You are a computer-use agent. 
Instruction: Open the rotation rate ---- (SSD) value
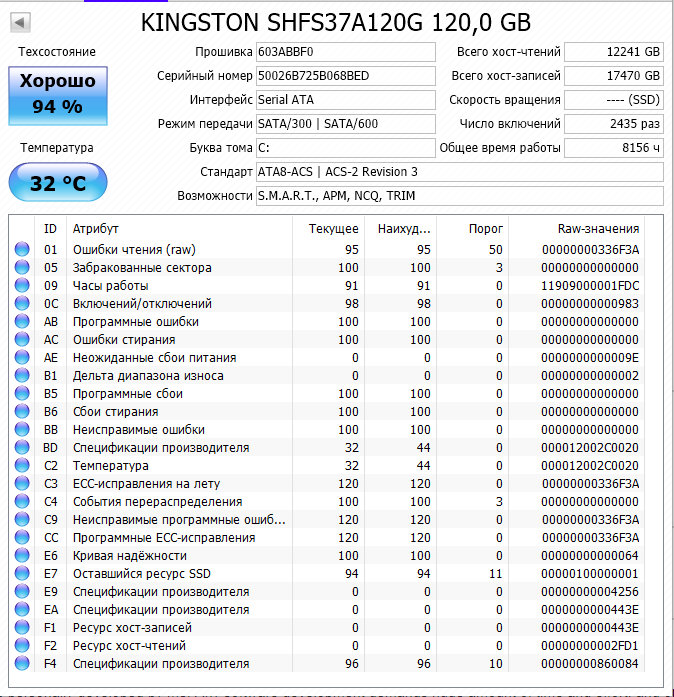pyautogui.click(x=614, y=100)
